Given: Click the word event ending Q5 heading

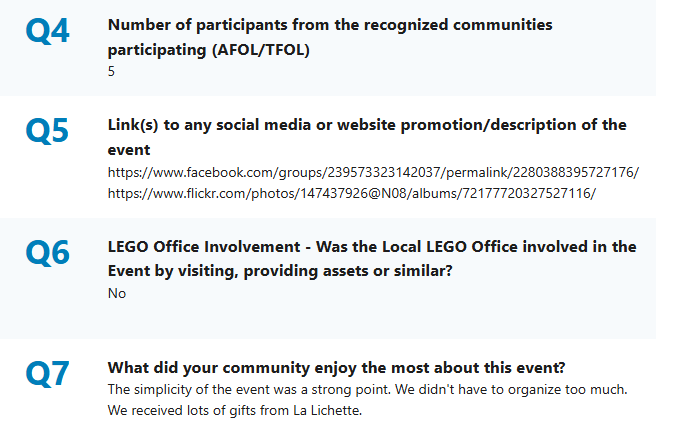Looking at the screenshot, I should pyautogui.click(x=129, y=150).
